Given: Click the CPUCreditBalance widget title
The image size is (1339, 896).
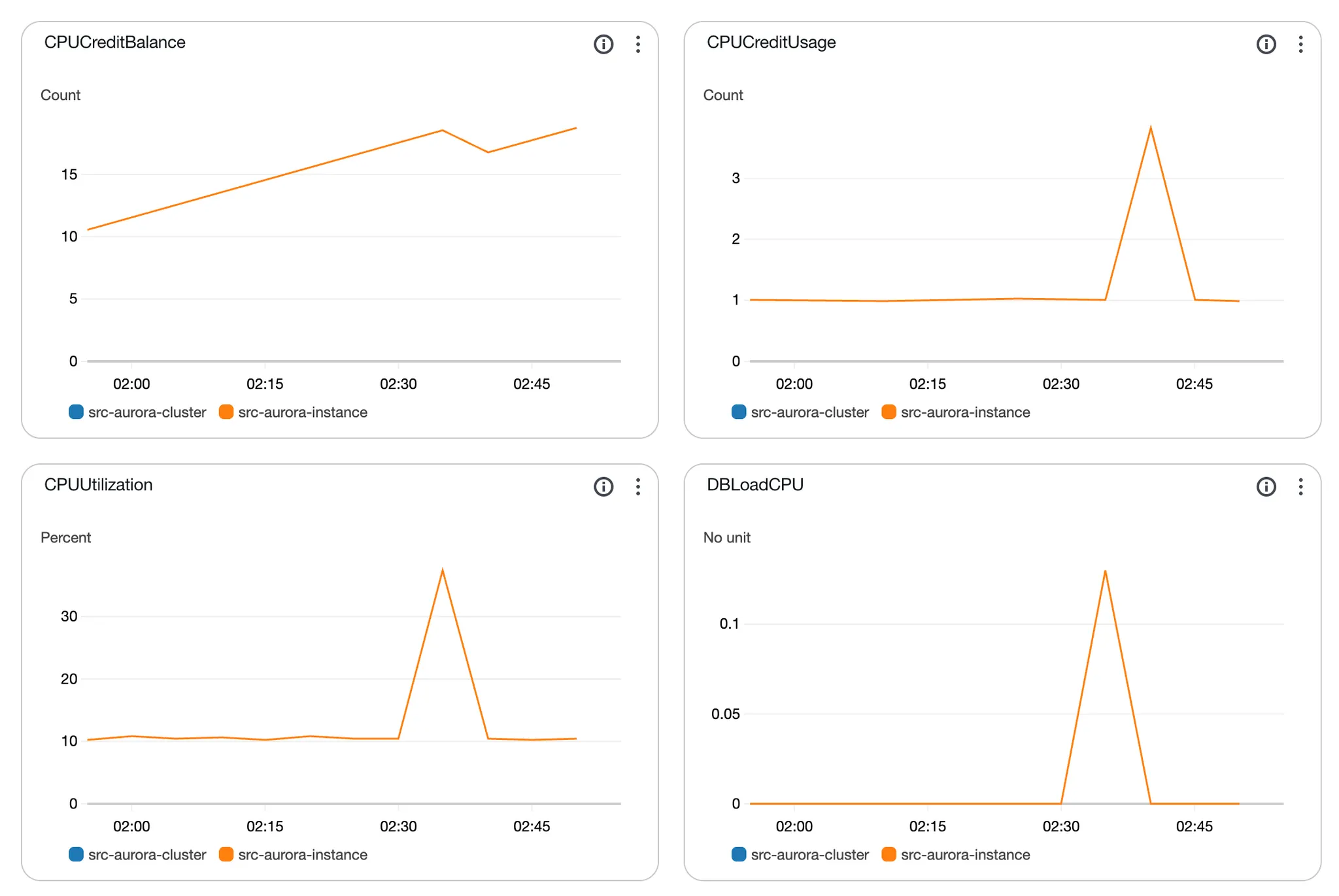Looking at the screenshot, I should [x=114, y=42].
